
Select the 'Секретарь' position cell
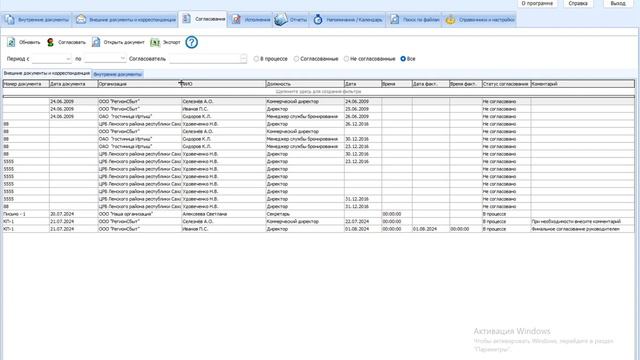pyautogui.click(x=305, y=214)
